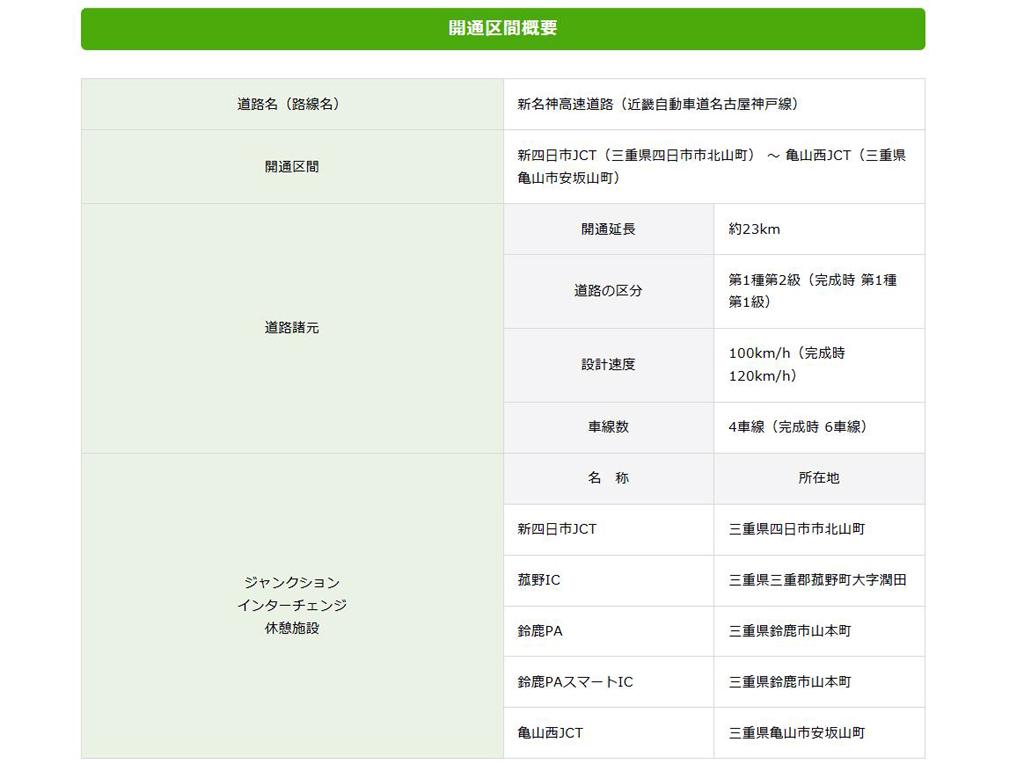Select the 車線数 label cell
Image resolution: width=1024 pixels, height=764 pixels.
pyautogui.click(x=608, y=427)
